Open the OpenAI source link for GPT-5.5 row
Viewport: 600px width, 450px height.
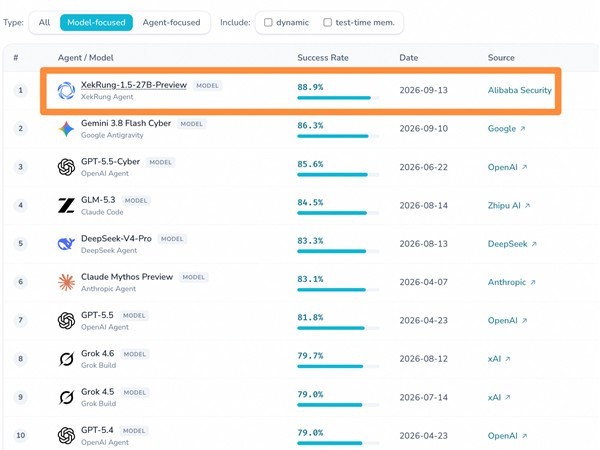[x=502, y=321]
